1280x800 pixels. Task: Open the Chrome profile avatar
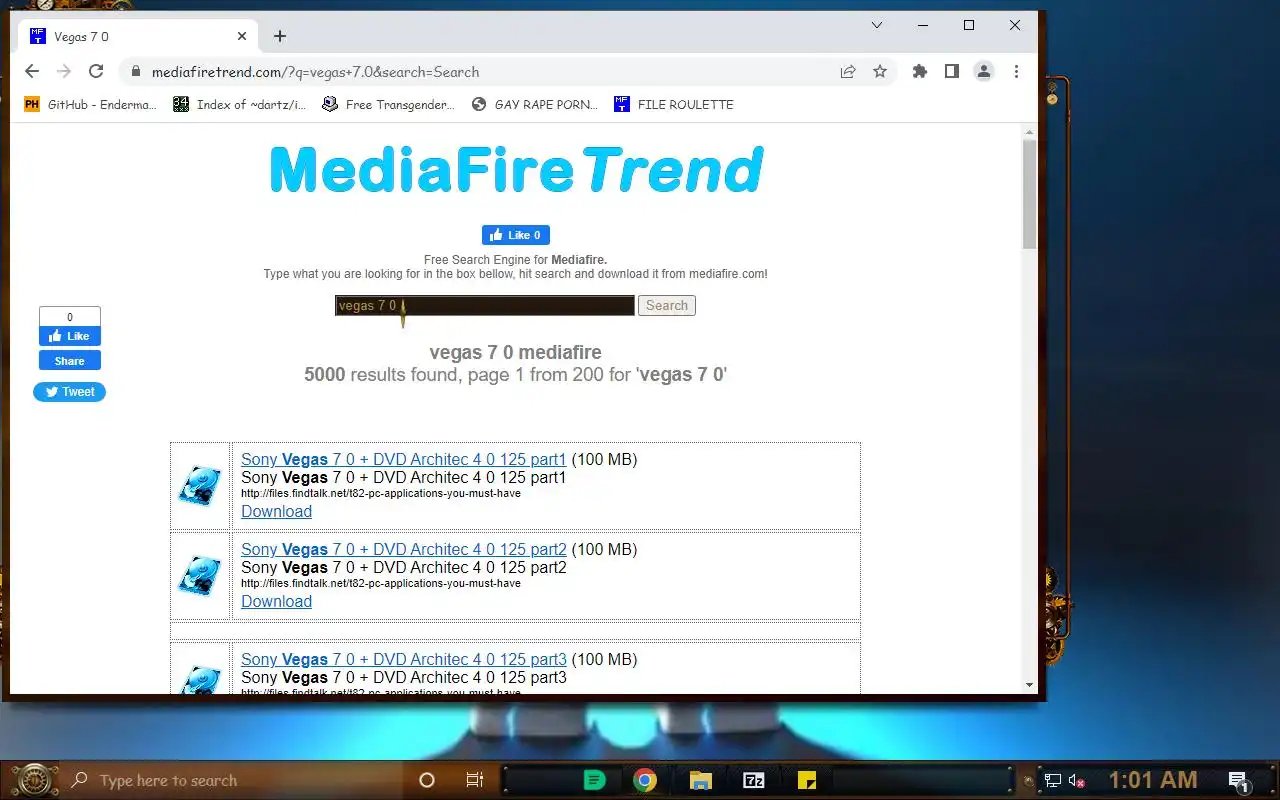(x=984, y=72)
